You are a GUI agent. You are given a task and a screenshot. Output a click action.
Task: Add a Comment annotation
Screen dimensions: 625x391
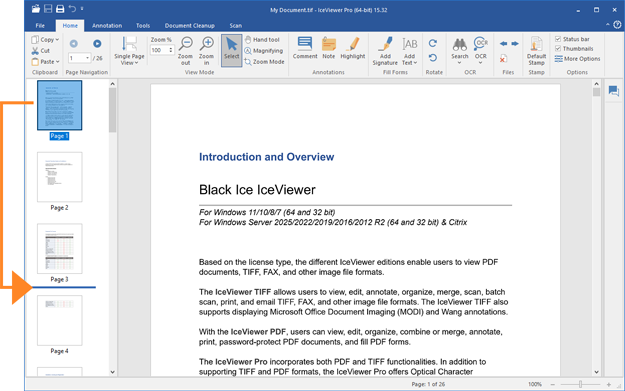tap(305, 48)
